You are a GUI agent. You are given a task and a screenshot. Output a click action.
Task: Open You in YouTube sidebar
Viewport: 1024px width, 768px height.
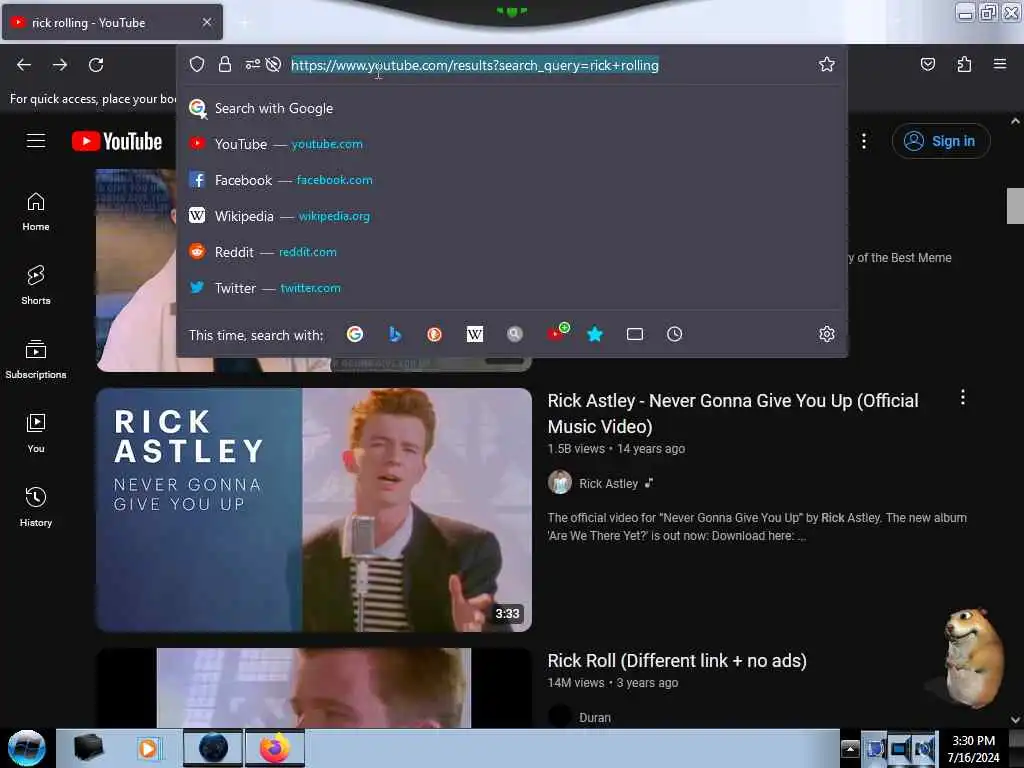(x=36, y=433)
